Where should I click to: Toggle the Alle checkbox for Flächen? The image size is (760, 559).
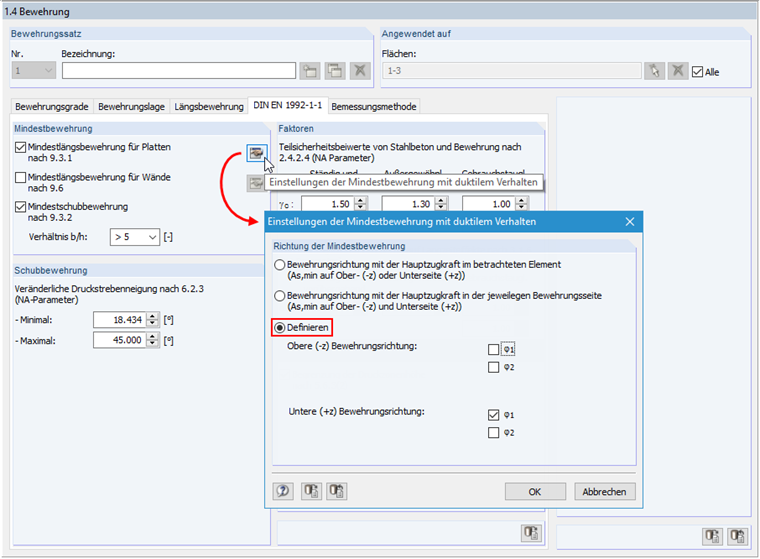point(697,72)
